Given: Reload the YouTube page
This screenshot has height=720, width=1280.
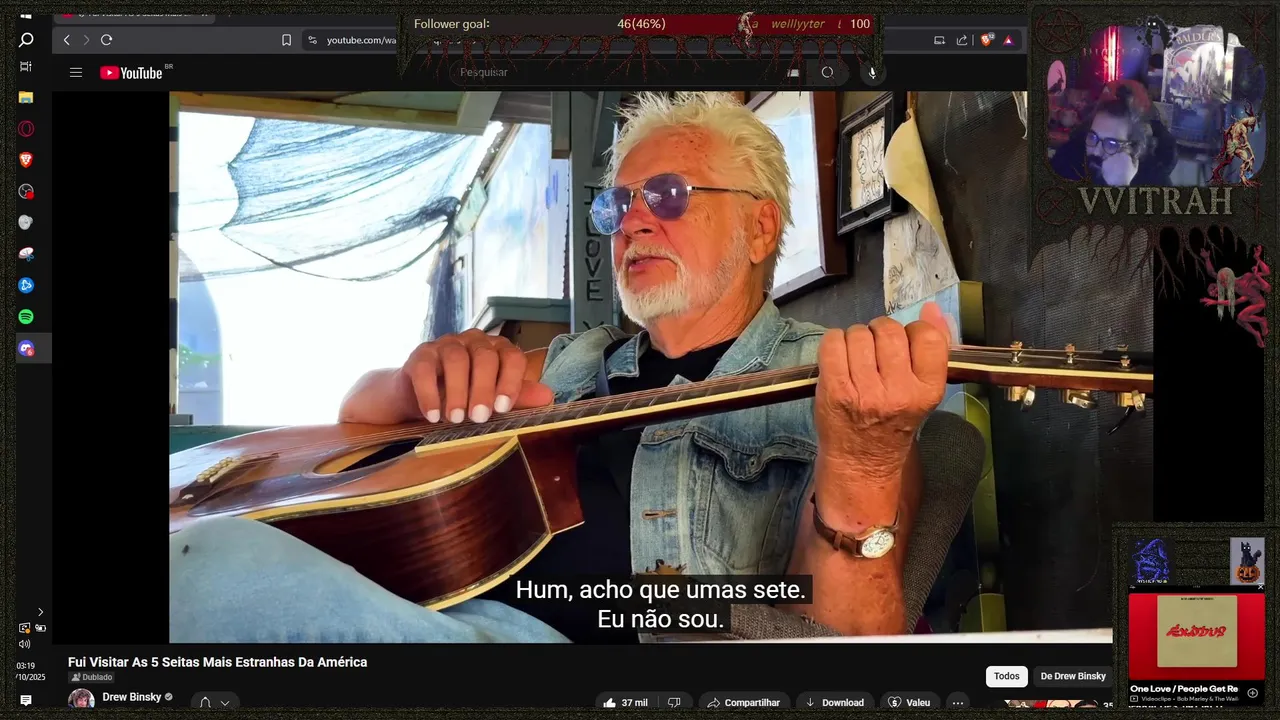Looking at the screenshot, I should (106, 40).
